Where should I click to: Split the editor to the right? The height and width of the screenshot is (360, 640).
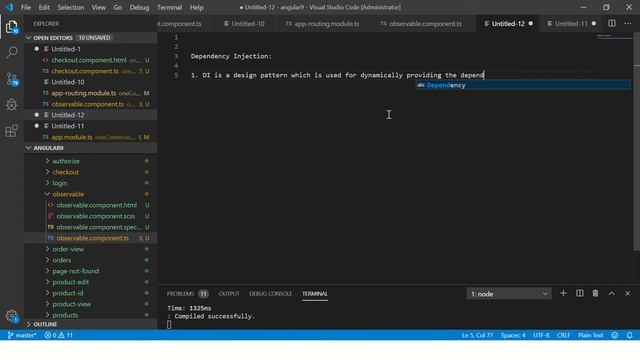tap(611, 23)
